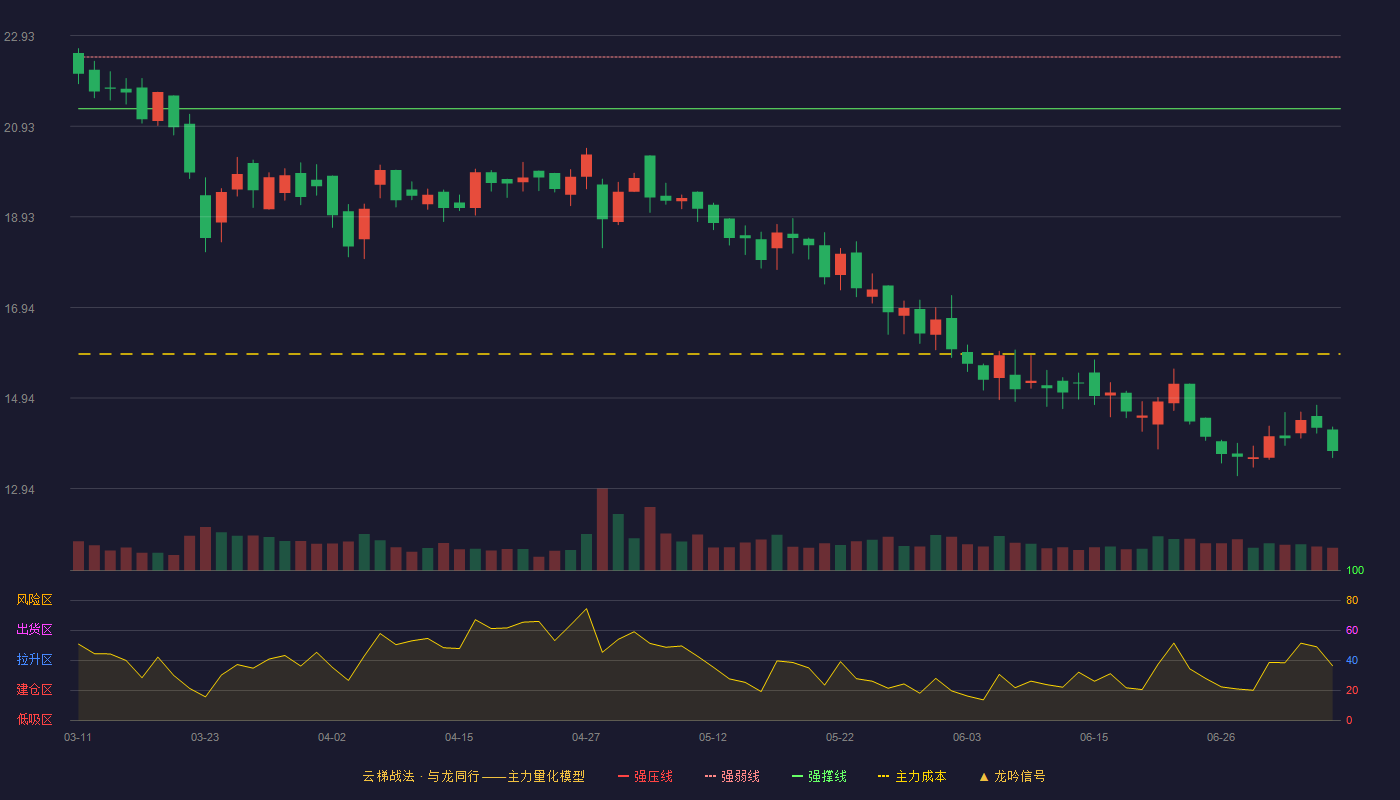Click the green 100 indicator axis value

pyautogui.click(x=1355, y=571)
